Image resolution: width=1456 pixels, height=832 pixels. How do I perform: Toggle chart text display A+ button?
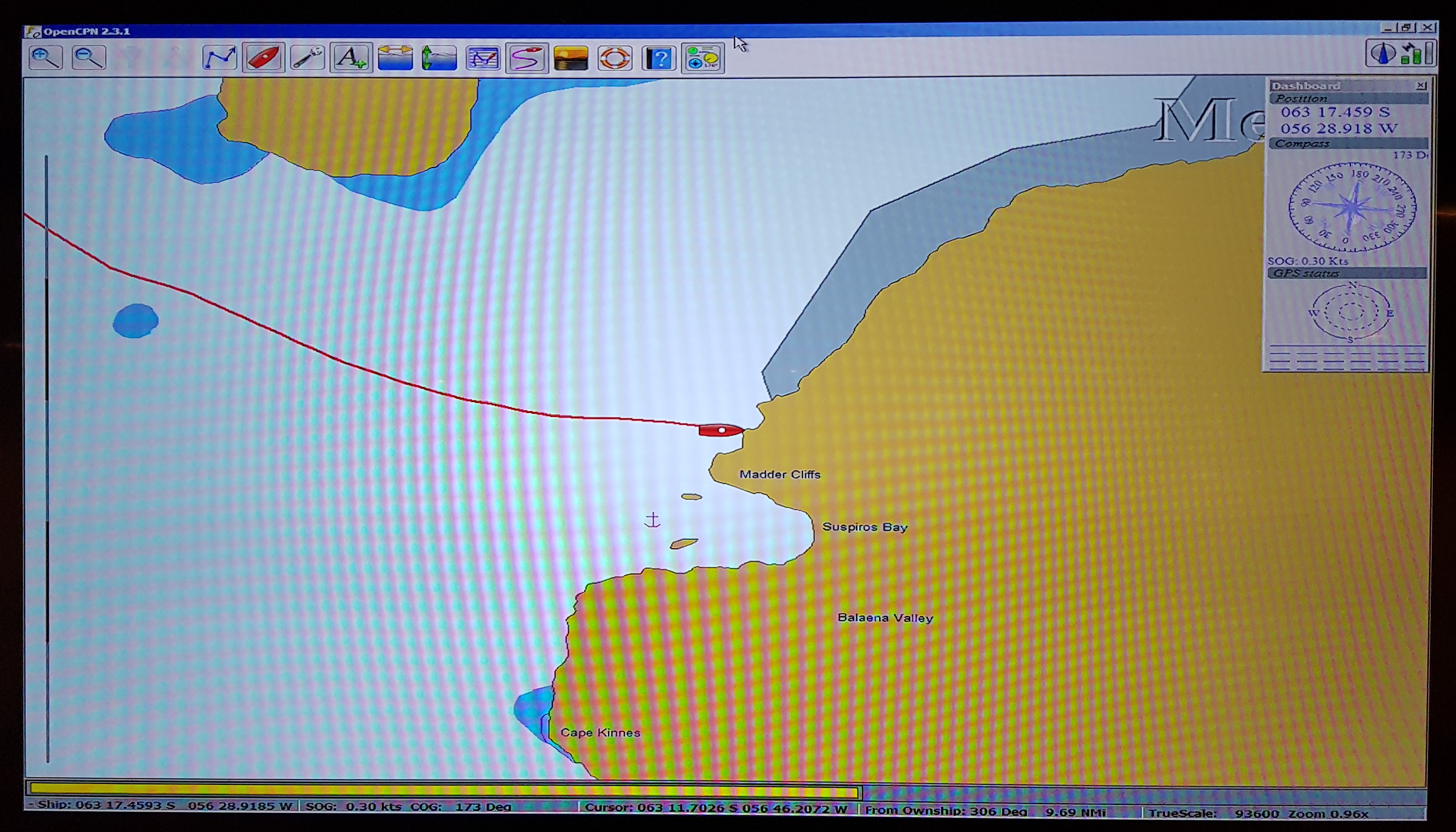[x=351, y=58]
